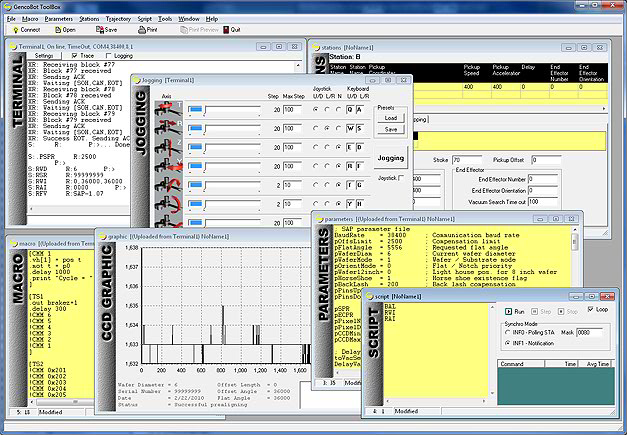The image size is (627, 435).
Task: Click the Jogging window title icon
Action: click(137, 80)
